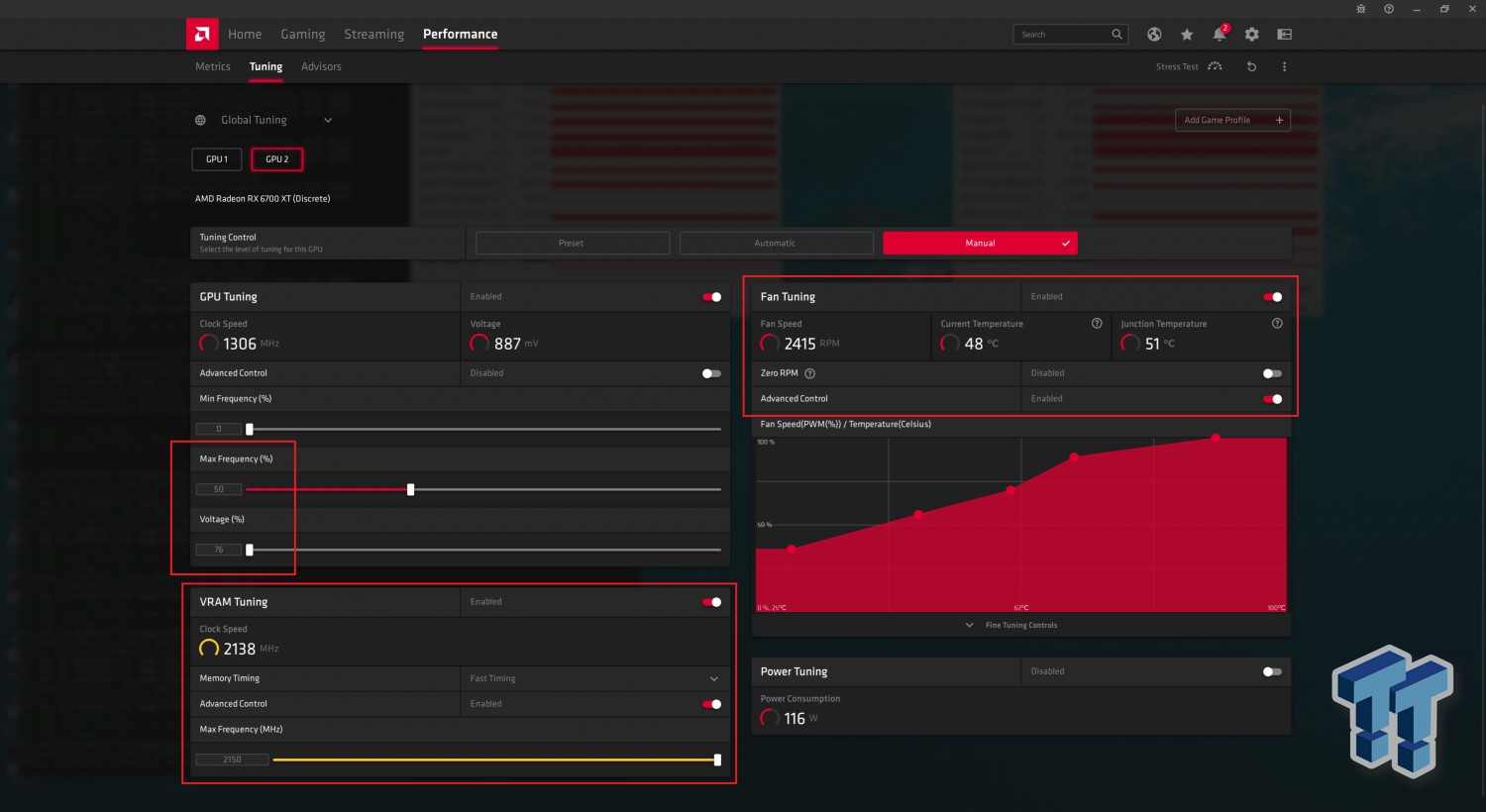Click the search magnifier icon
The width and height of the screenshot is (1486, 812).
(x=1117, y=35)
